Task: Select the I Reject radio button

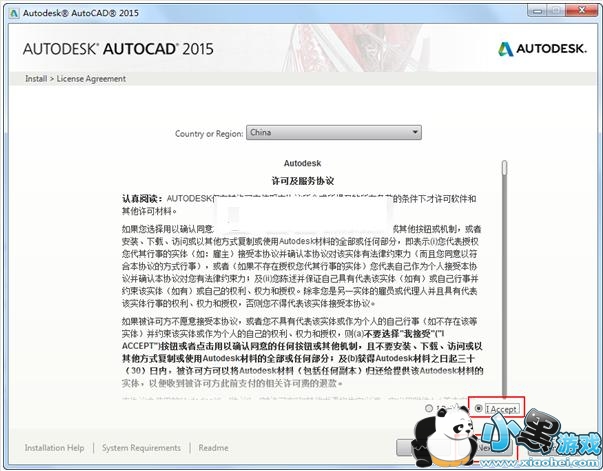Action: tap(429, 408)
